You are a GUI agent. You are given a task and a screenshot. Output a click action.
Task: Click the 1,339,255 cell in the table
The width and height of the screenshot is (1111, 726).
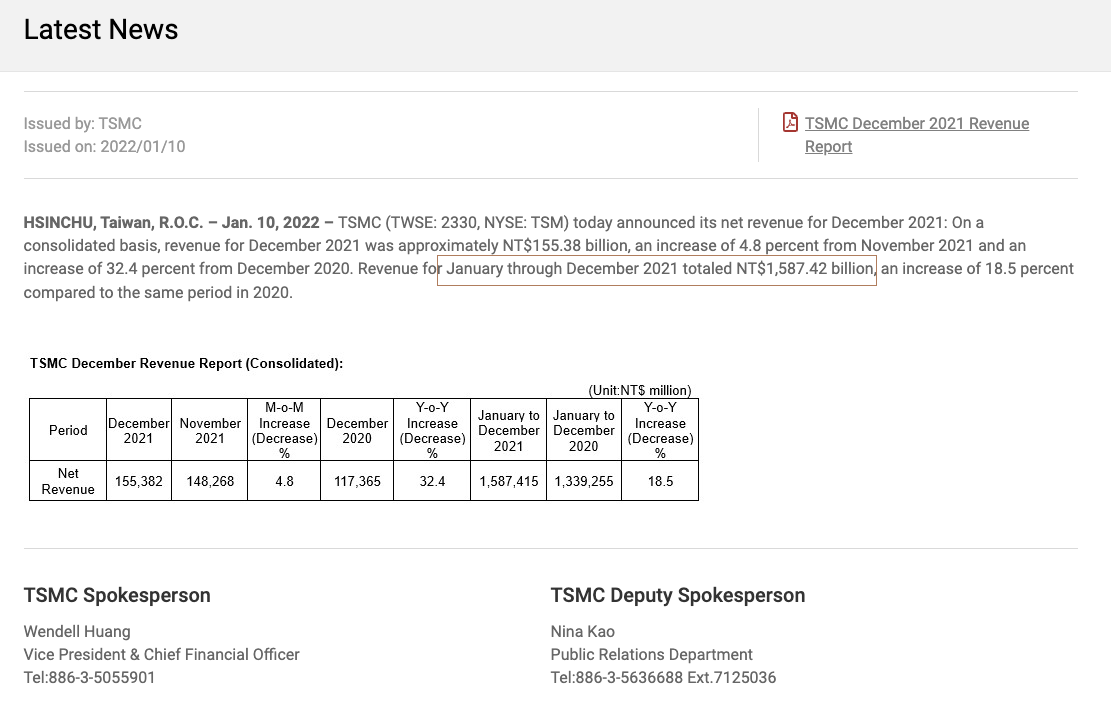pyautogui.click(x=584, y=481)
